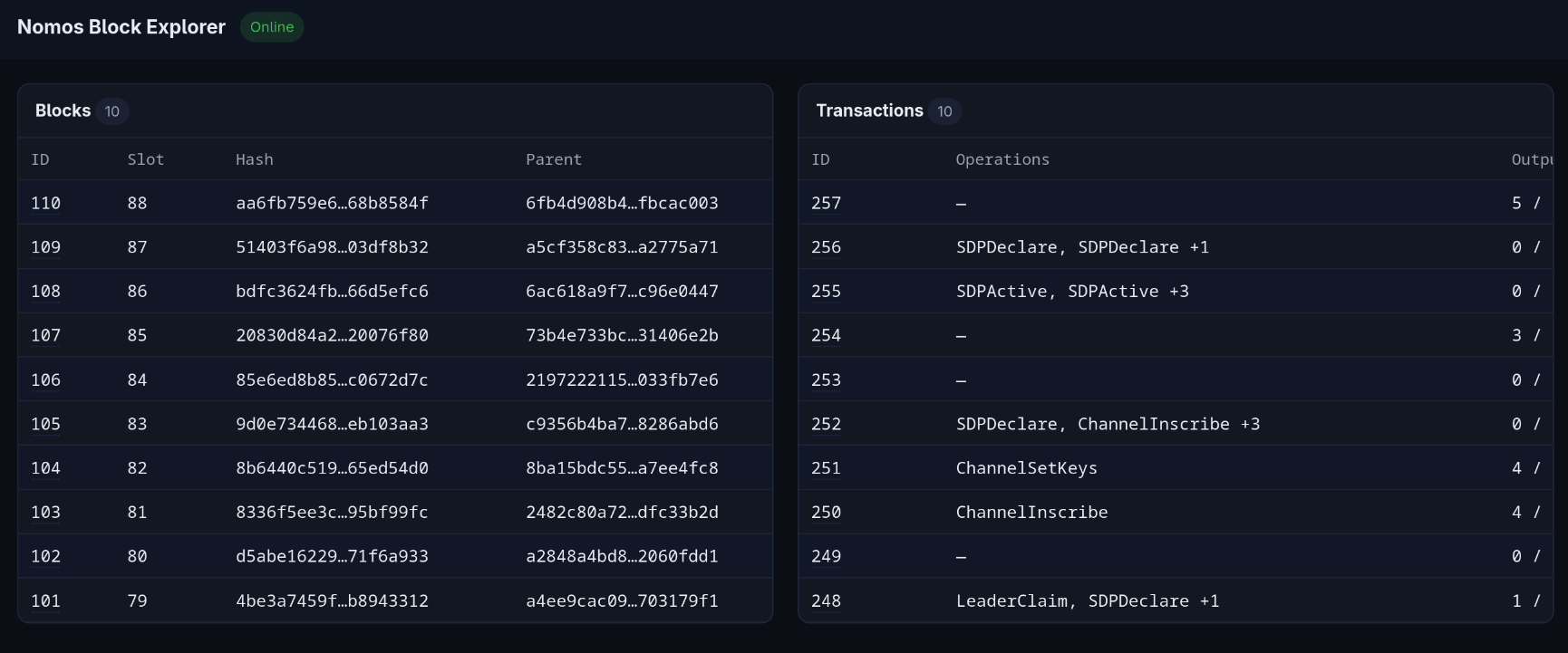Image resolution: width=1568 pixels, height=653 pixels.
Task: Click the Parent column header
Action: click(x=554, y=159)
